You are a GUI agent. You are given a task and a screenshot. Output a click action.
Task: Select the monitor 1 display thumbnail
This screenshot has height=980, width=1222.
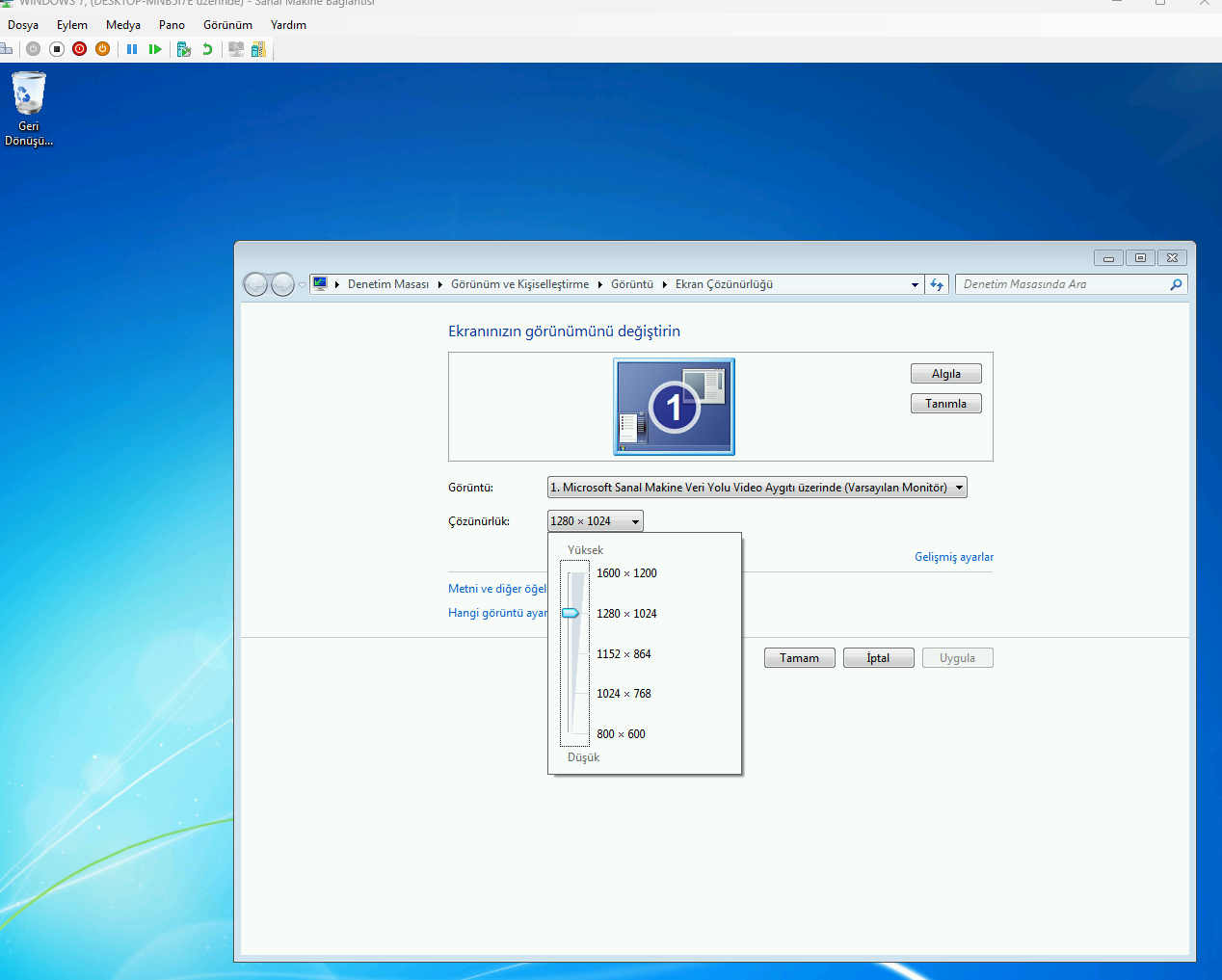675,407
